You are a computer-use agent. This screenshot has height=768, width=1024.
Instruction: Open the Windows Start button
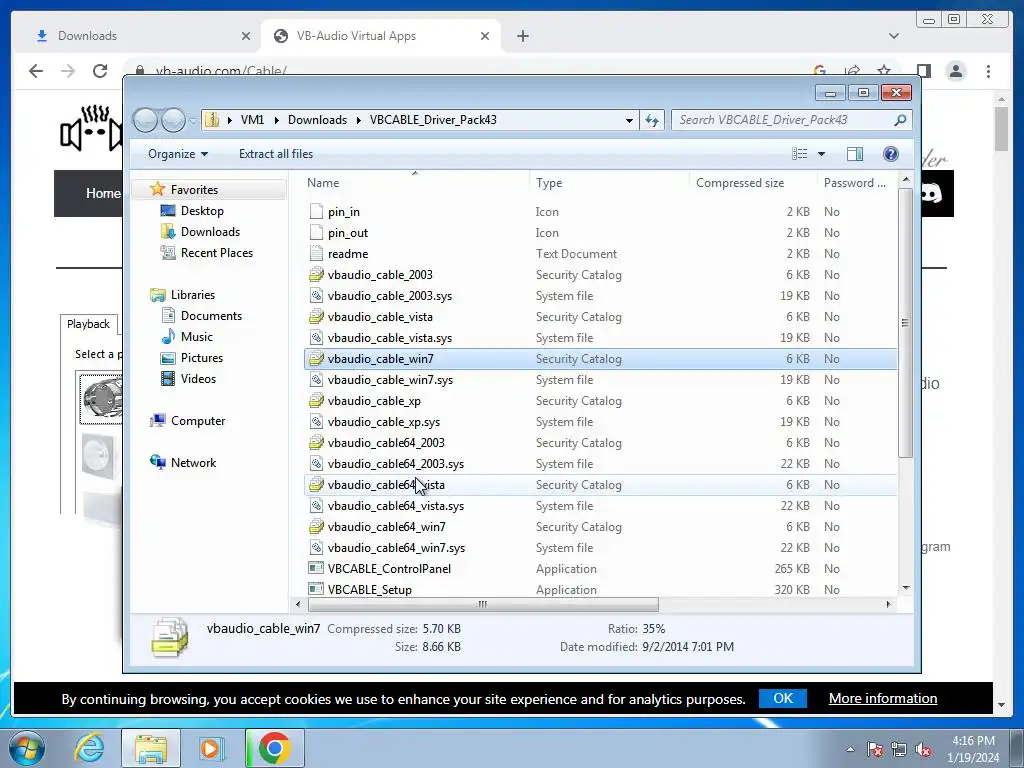coord(27,748)
